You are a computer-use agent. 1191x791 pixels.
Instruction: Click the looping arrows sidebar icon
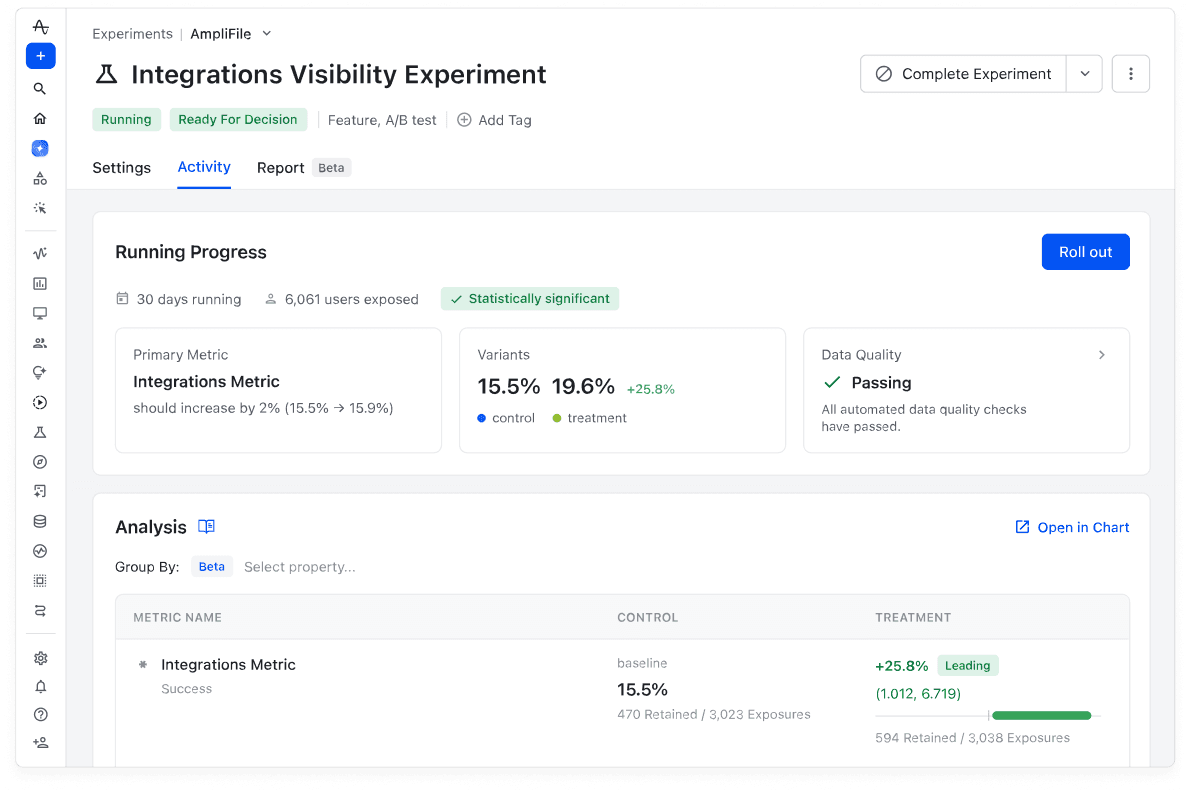(40, 611)
